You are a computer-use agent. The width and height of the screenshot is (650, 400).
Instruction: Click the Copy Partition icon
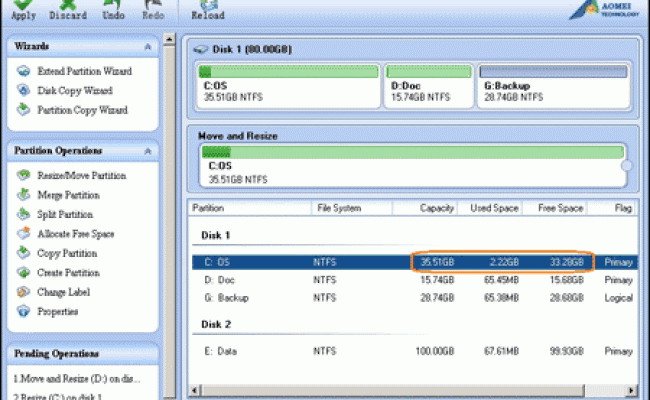point(24,253)
